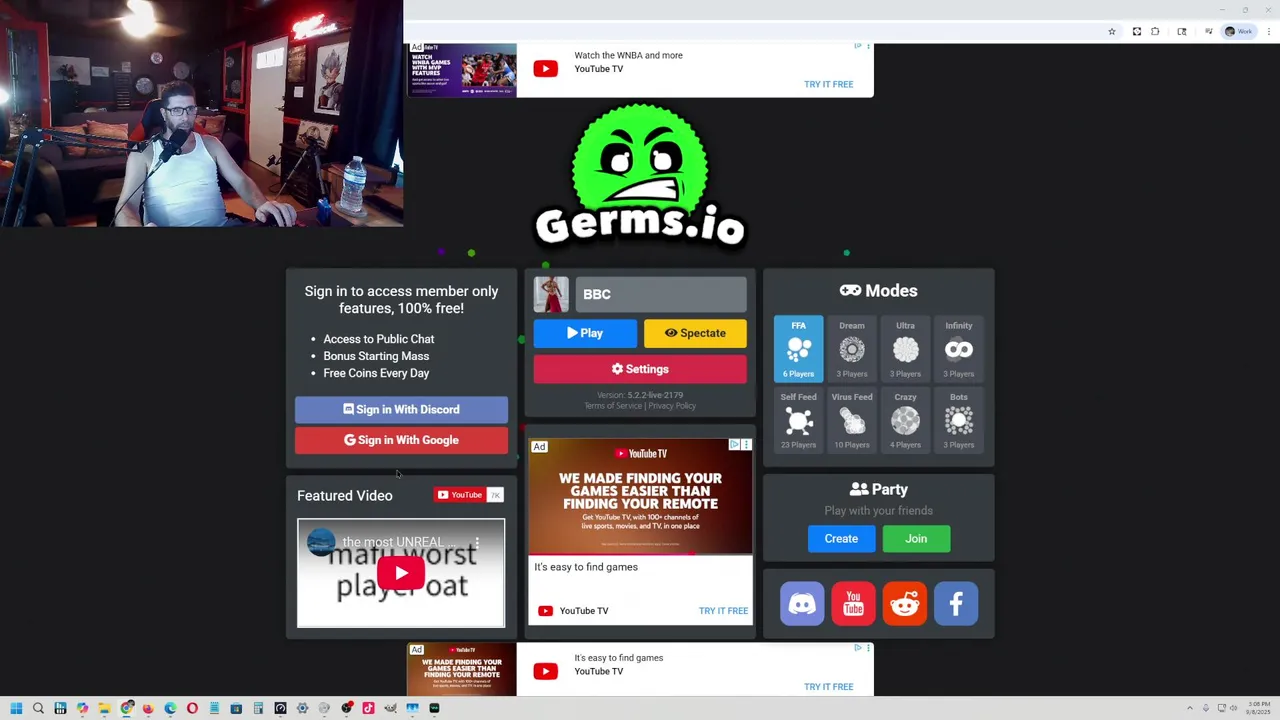The width and height of the screenshot is (1280, 720).
Task: Select the Bots game mode
Action: [x=958, y=420]
